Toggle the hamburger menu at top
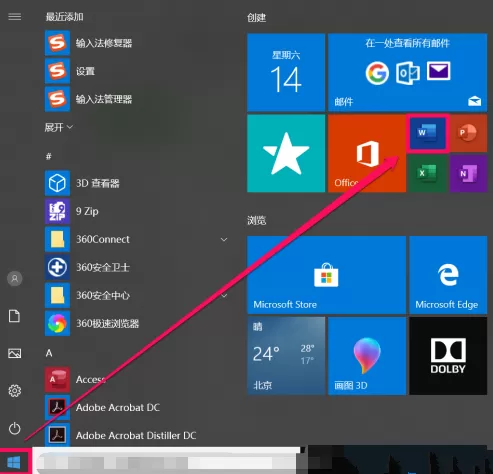The width and height of the screenshot is (493, 474). 15,17
